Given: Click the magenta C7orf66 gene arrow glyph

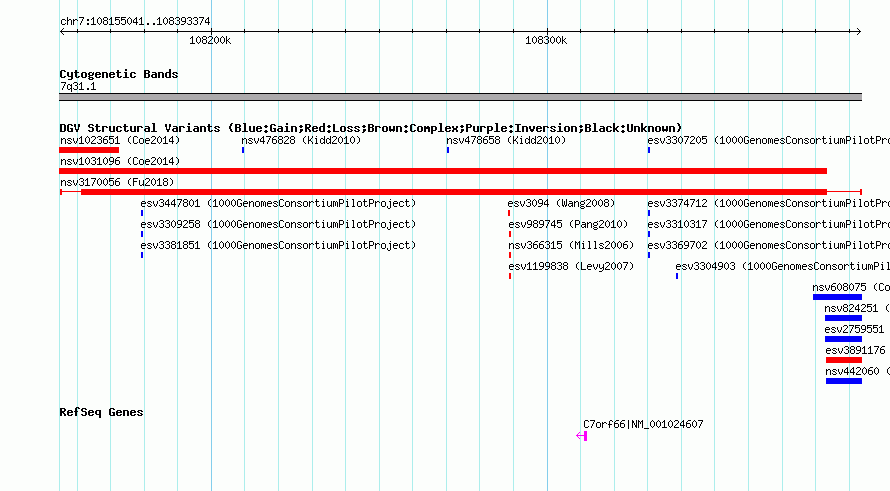Looking at the screenshot, I should coord(581,436).
